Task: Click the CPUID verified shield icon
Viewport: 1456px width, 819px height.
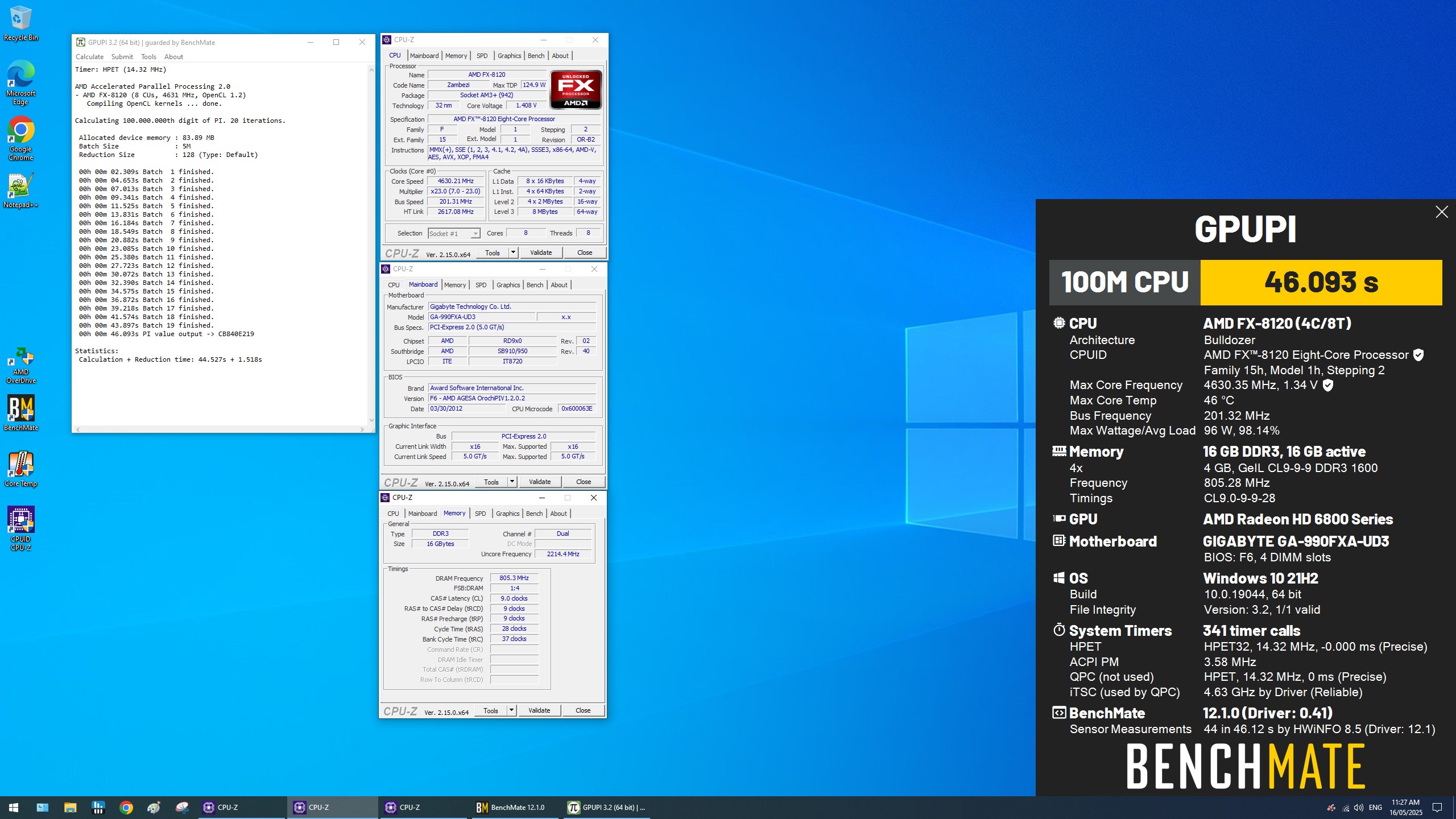Action: [1418, 355]
